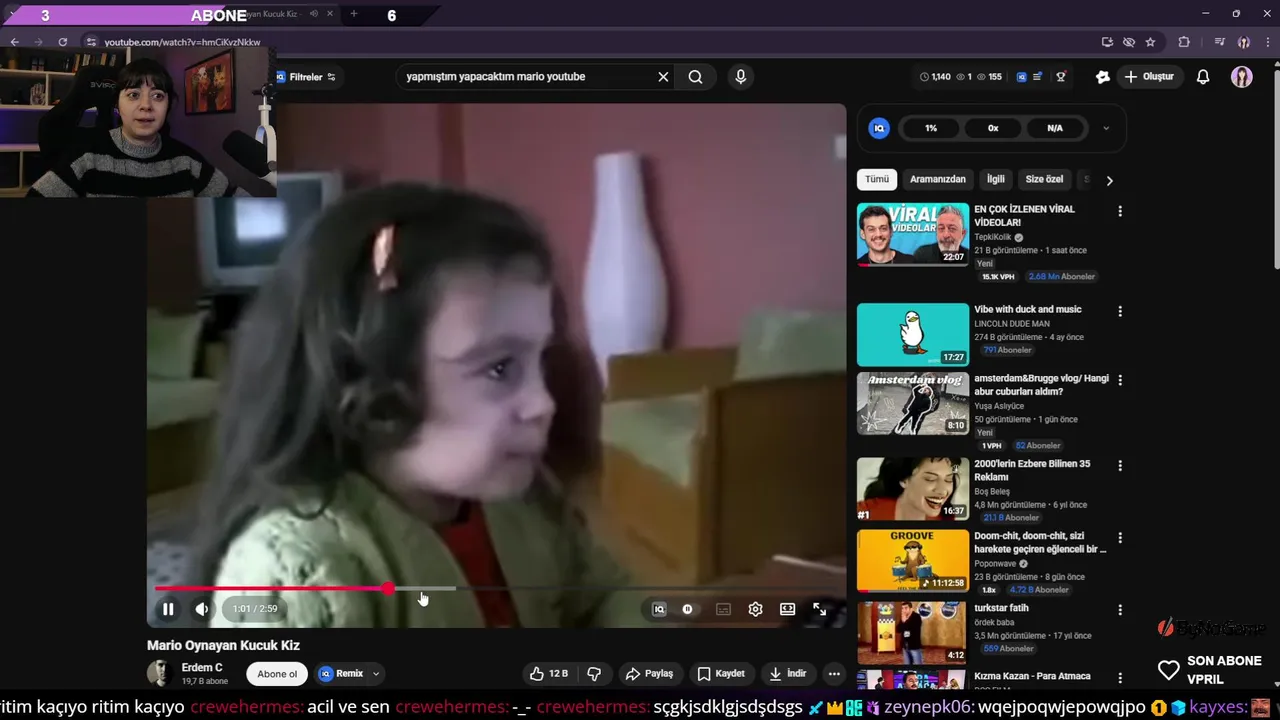Open YouTube notifications bell
The height and width of the screenshot is (720, 1280).
1203,77
